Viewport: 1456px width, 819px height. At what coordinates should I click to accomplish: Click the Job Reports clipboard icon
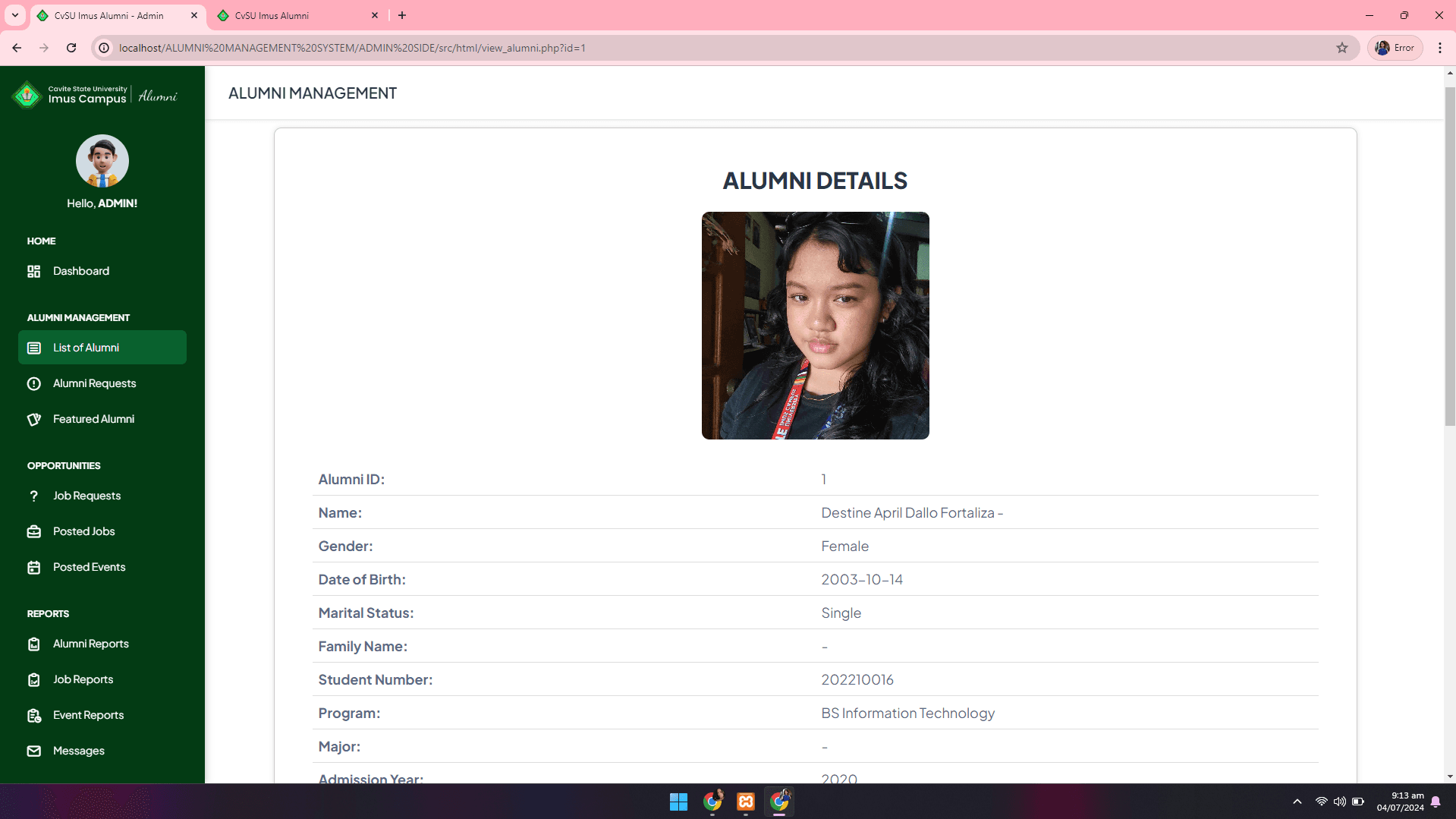click(34, 679)
